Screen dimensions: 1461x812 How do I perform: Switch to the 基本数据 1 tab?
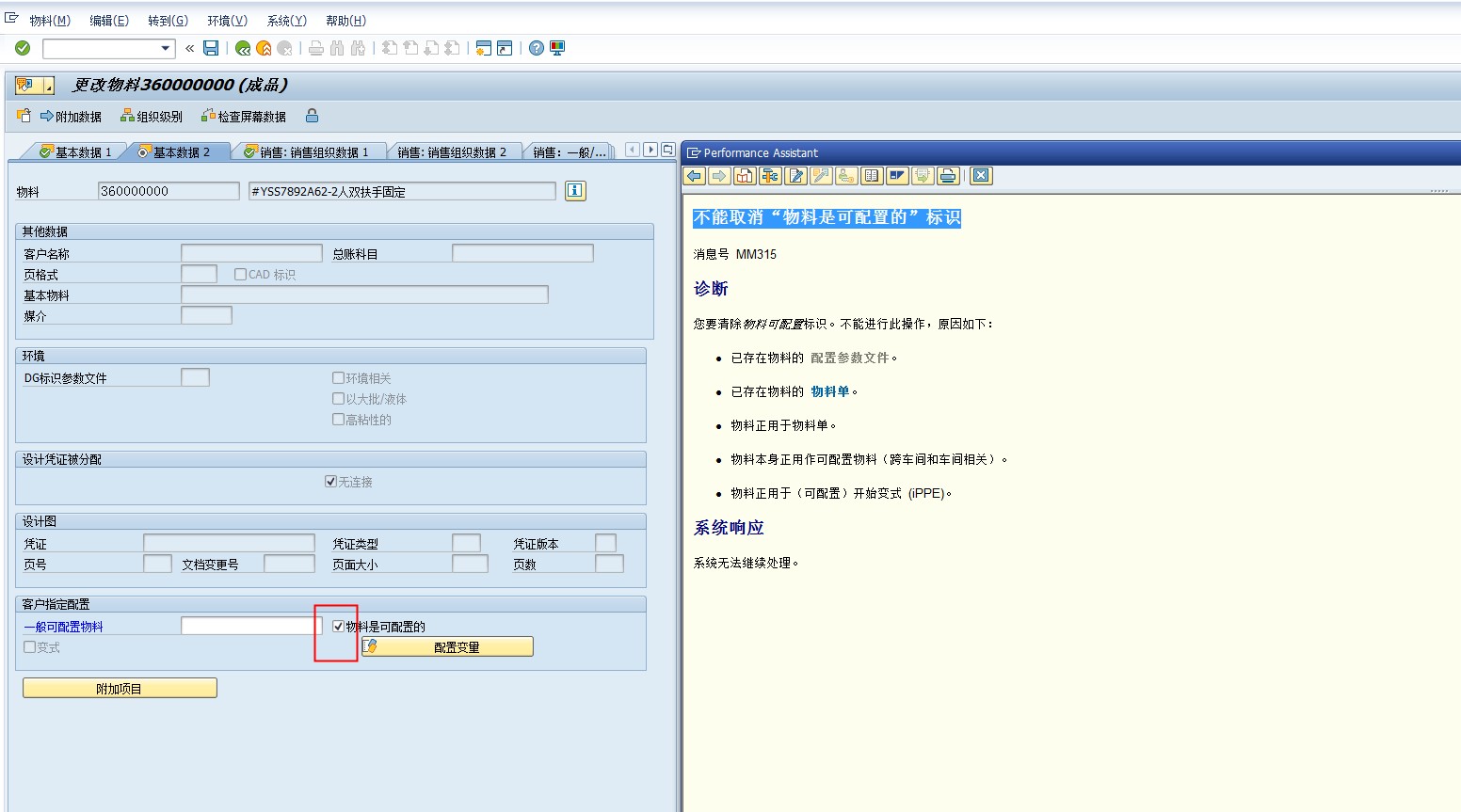[75, 151]
